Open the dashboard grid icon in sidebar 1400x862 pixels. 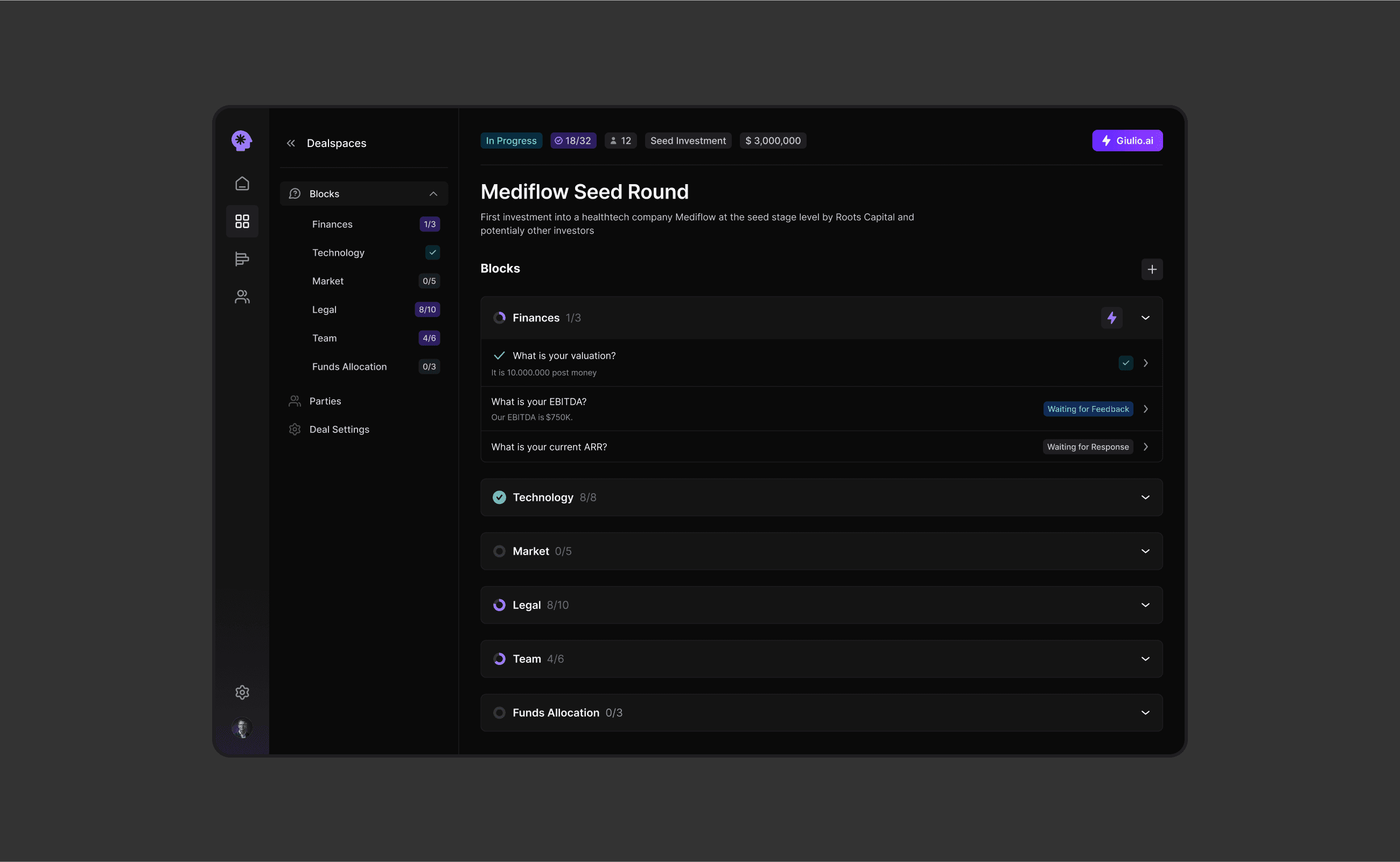pos(242,221)
